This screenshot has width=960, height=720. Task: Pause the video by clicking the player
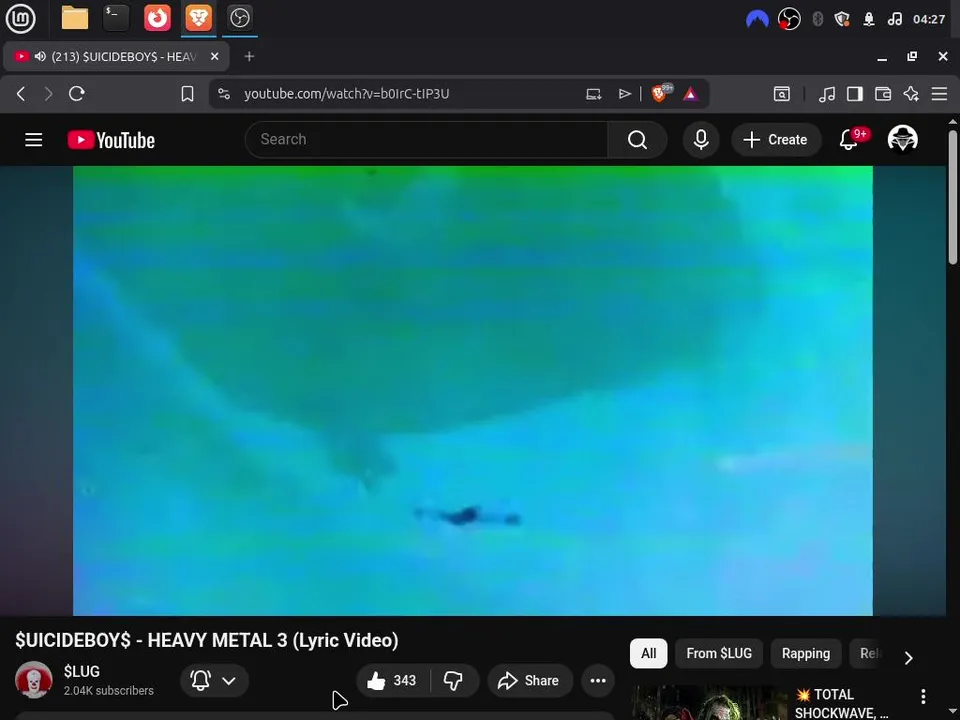coord(473,391)
